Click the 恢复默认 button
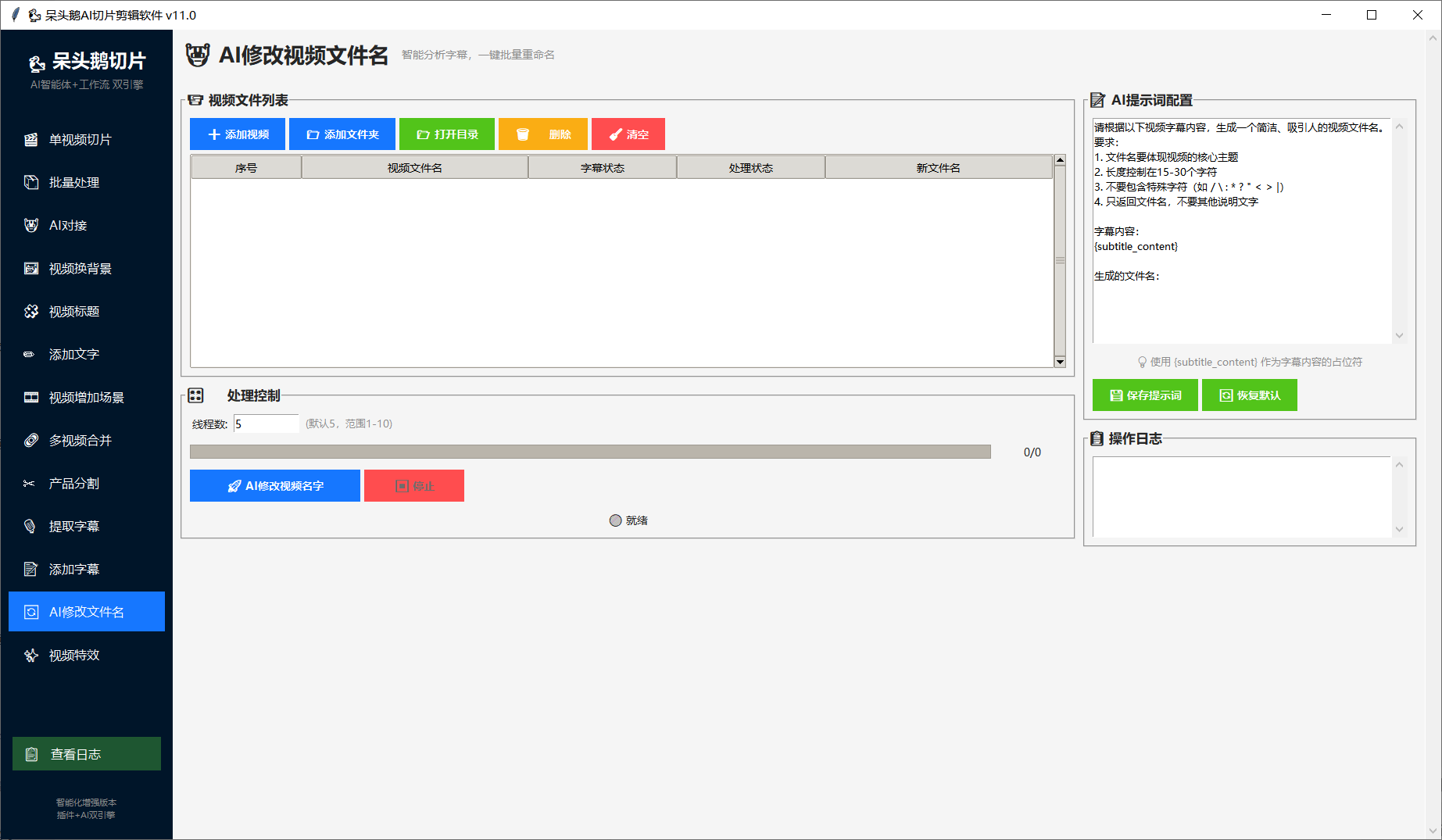This screenshot has width=1442, height=840. click(1249, 395)
